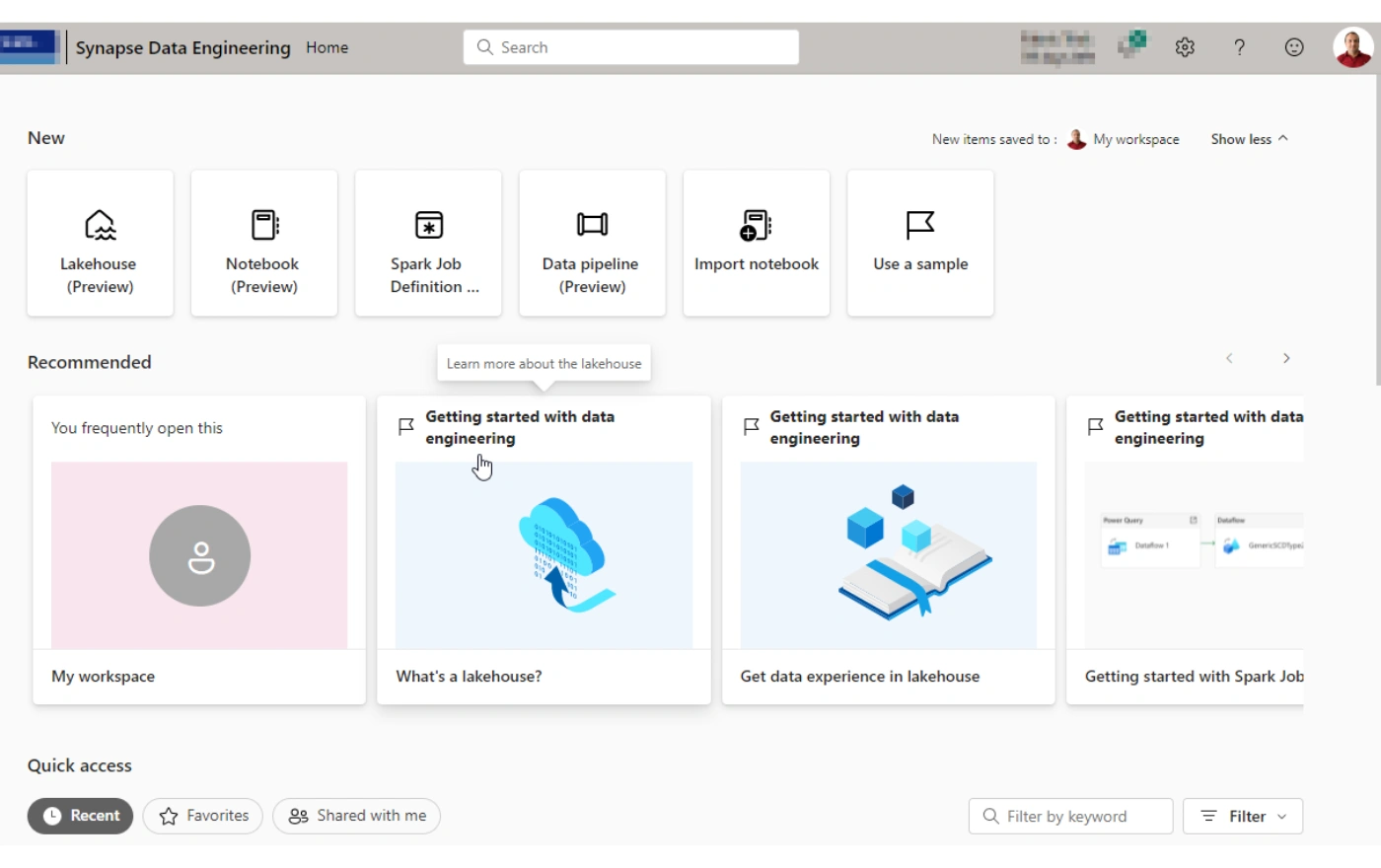Open the Import notebook card
The width and height of the screenshot is (1381, 868).
757,243
